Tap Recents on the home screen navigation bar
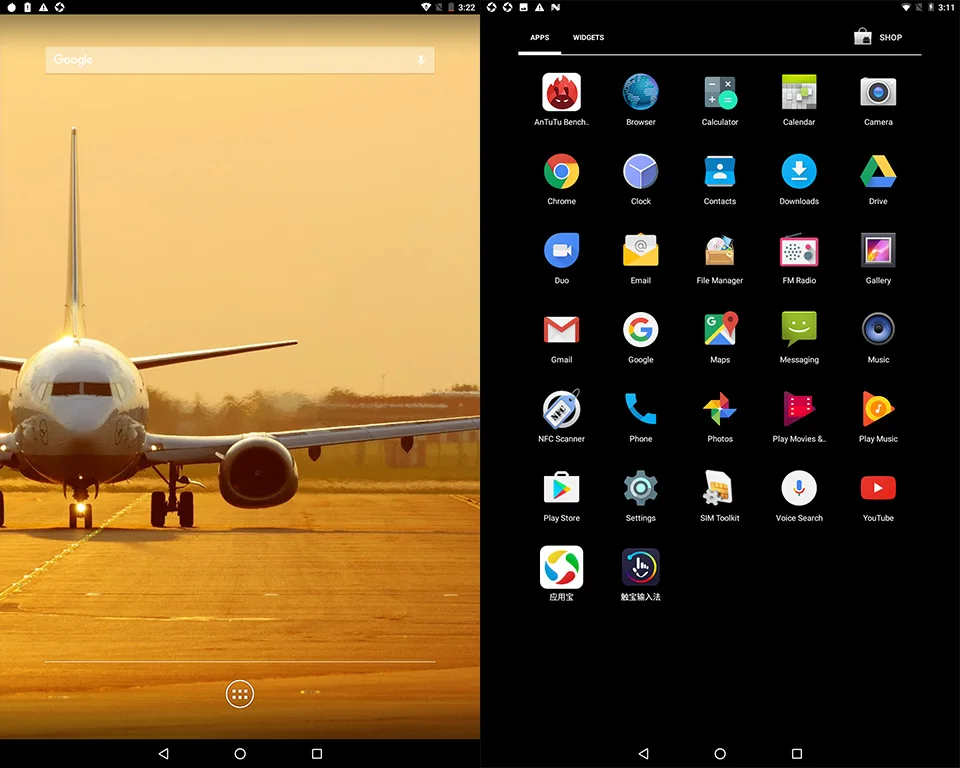This screenshot has width=960, height=768. click(317, 753)
